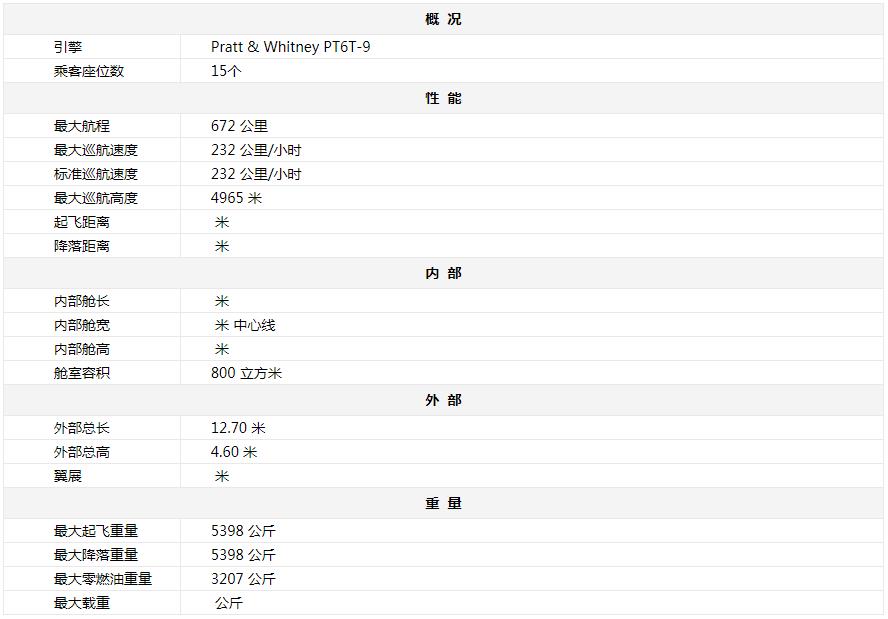Select the Pratt & Whitney PT6T-9 engine value

pyautogui.click(x=291, y=47)
